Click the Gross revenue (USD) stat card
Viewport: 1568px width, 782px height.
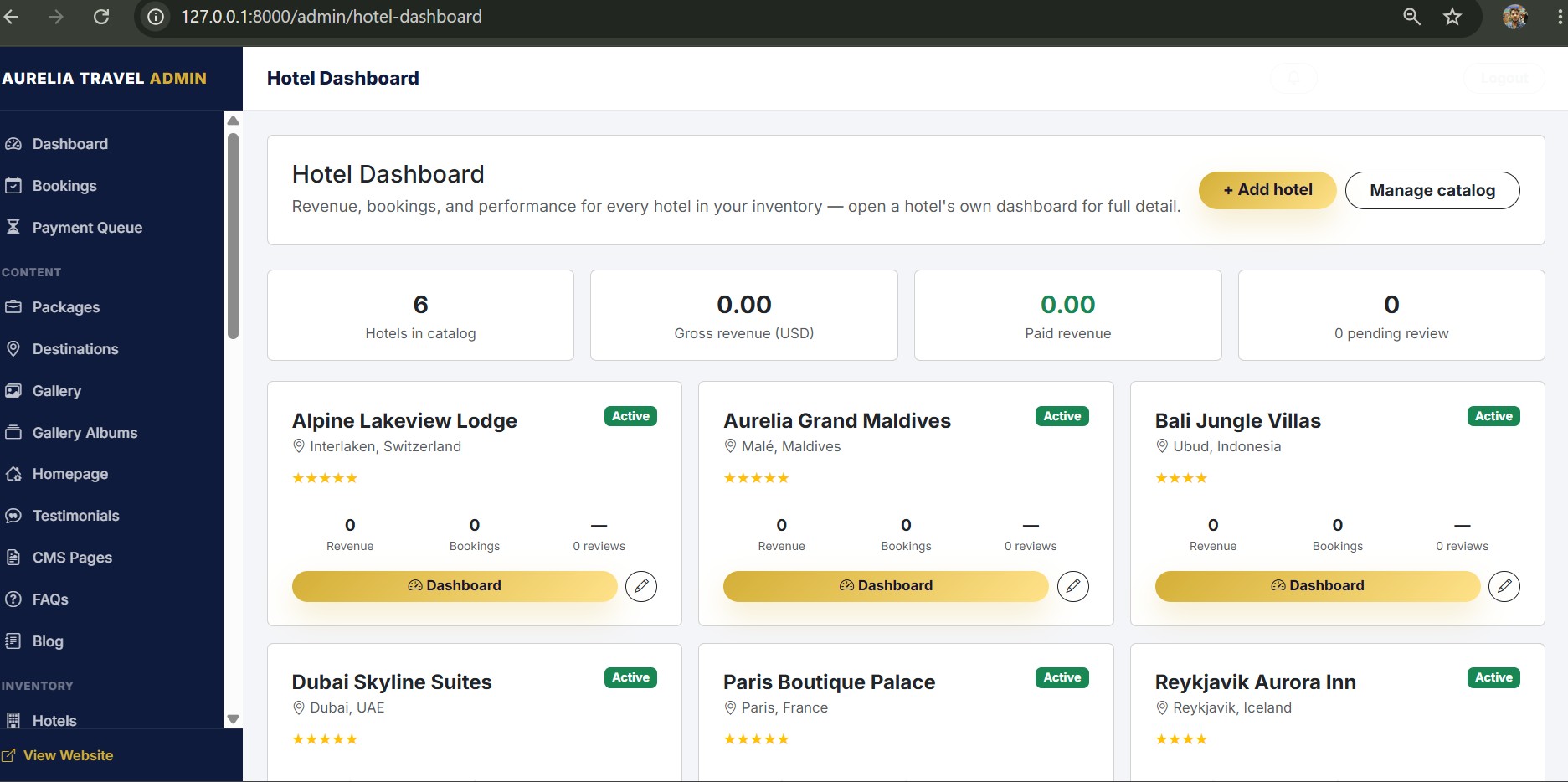pyautogui.click(x=744, y=315)
